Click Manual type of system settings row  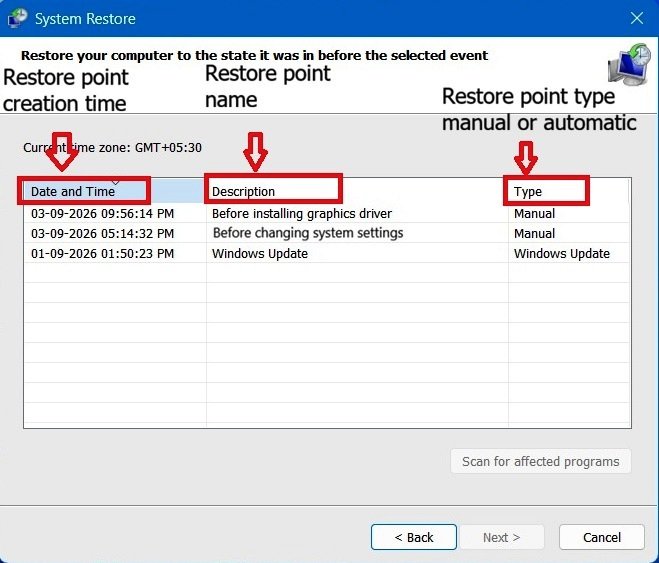[534, 233]
